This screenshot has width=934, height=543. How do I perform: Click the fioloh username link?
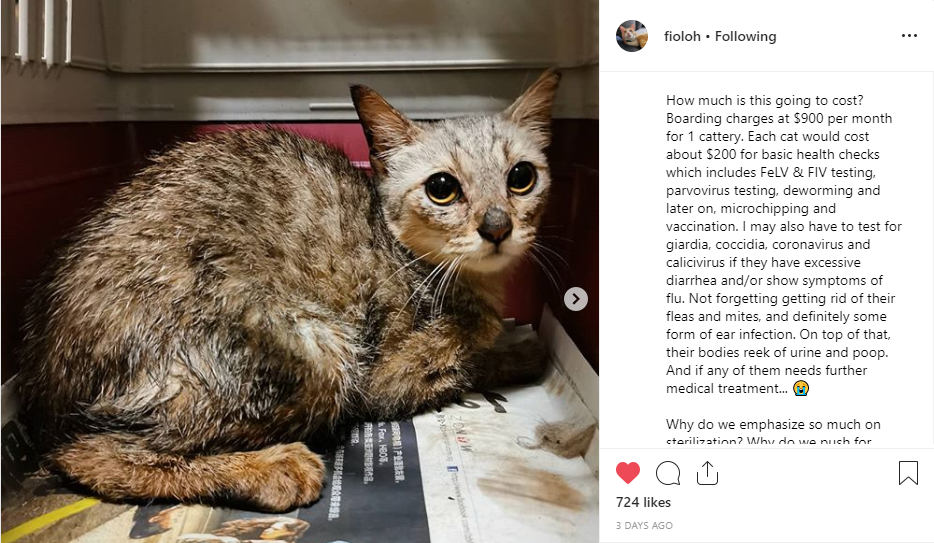pyautogui.click(x=682, y=36)
